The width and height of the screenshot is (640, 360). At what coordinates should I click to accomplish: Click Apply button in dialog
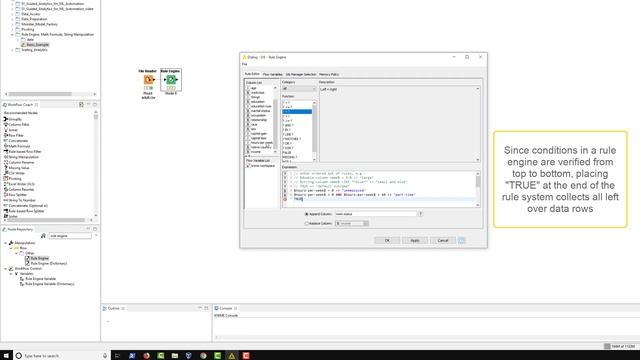tap(415, 240)
